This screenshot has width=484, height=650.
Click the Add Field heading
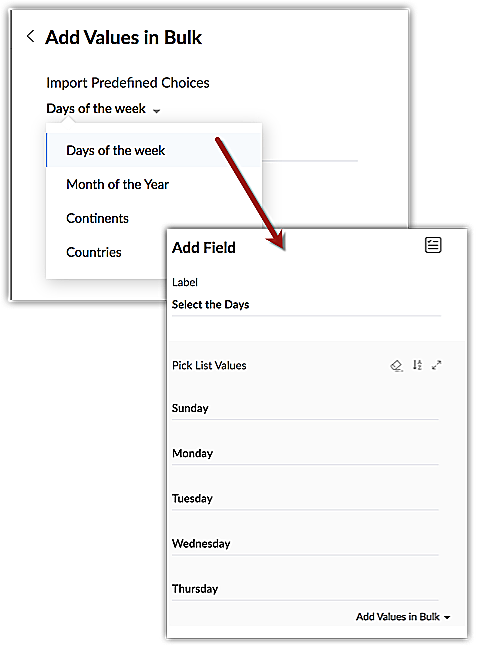[x=203, y=247]
